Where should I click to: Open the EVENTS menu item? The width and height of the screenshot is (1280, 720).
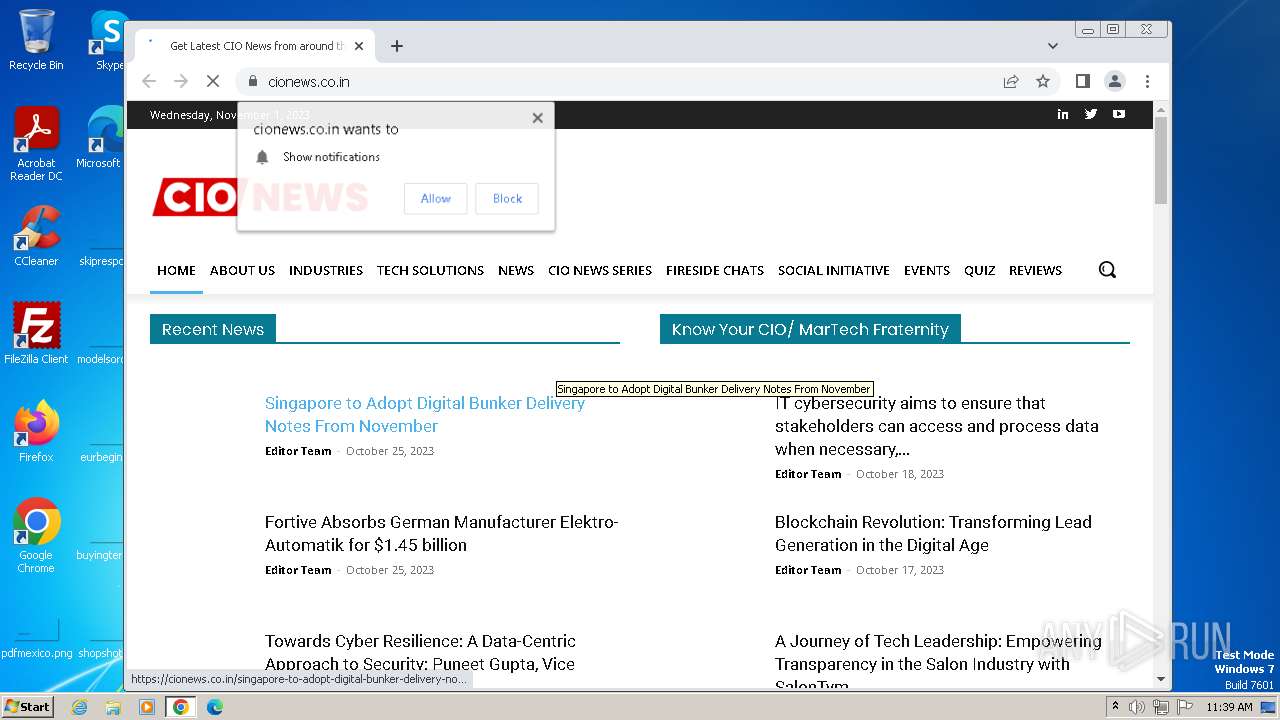927,270
